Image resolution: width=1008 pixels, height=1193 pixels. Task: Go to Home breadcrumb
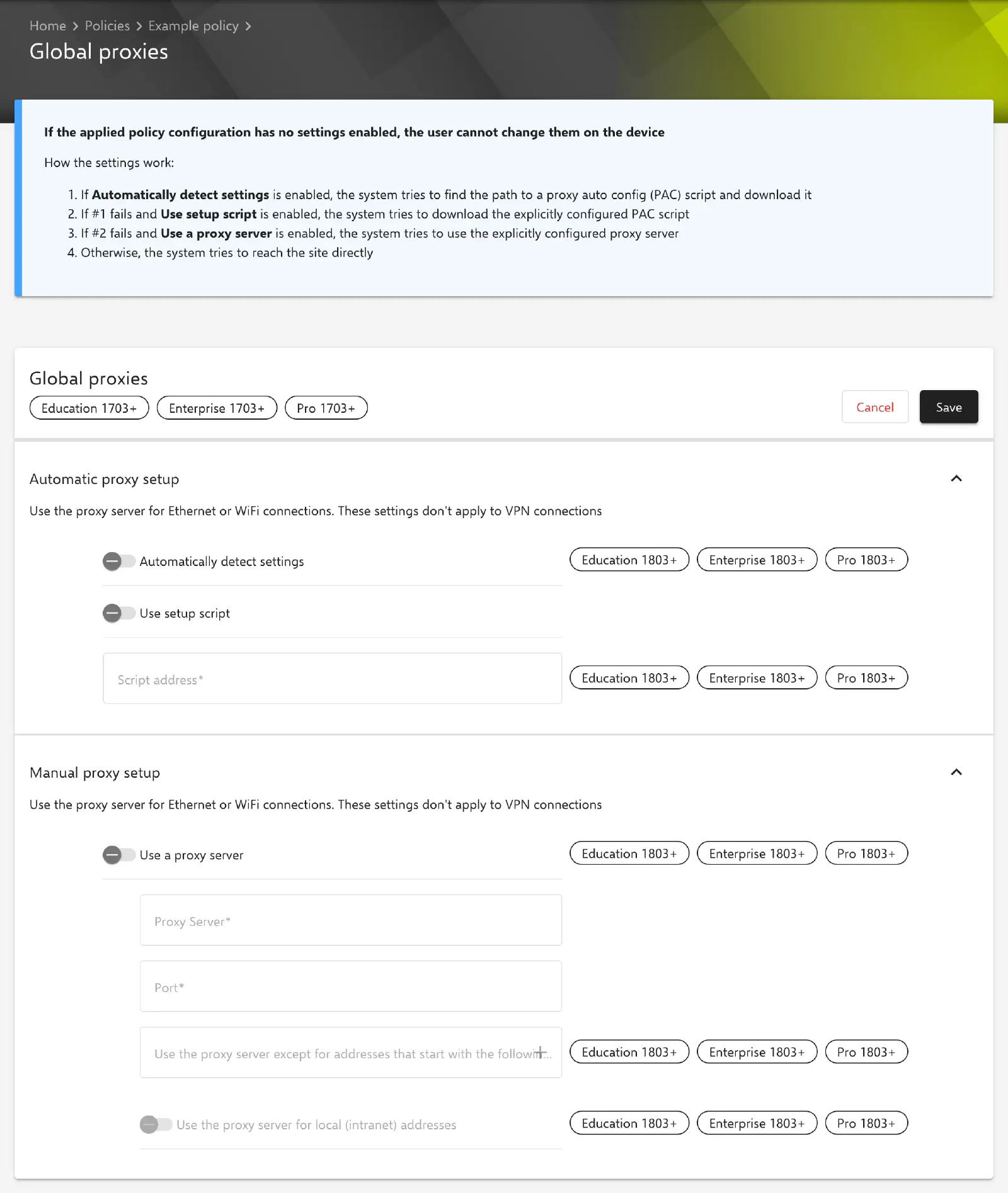click(48, 26)
